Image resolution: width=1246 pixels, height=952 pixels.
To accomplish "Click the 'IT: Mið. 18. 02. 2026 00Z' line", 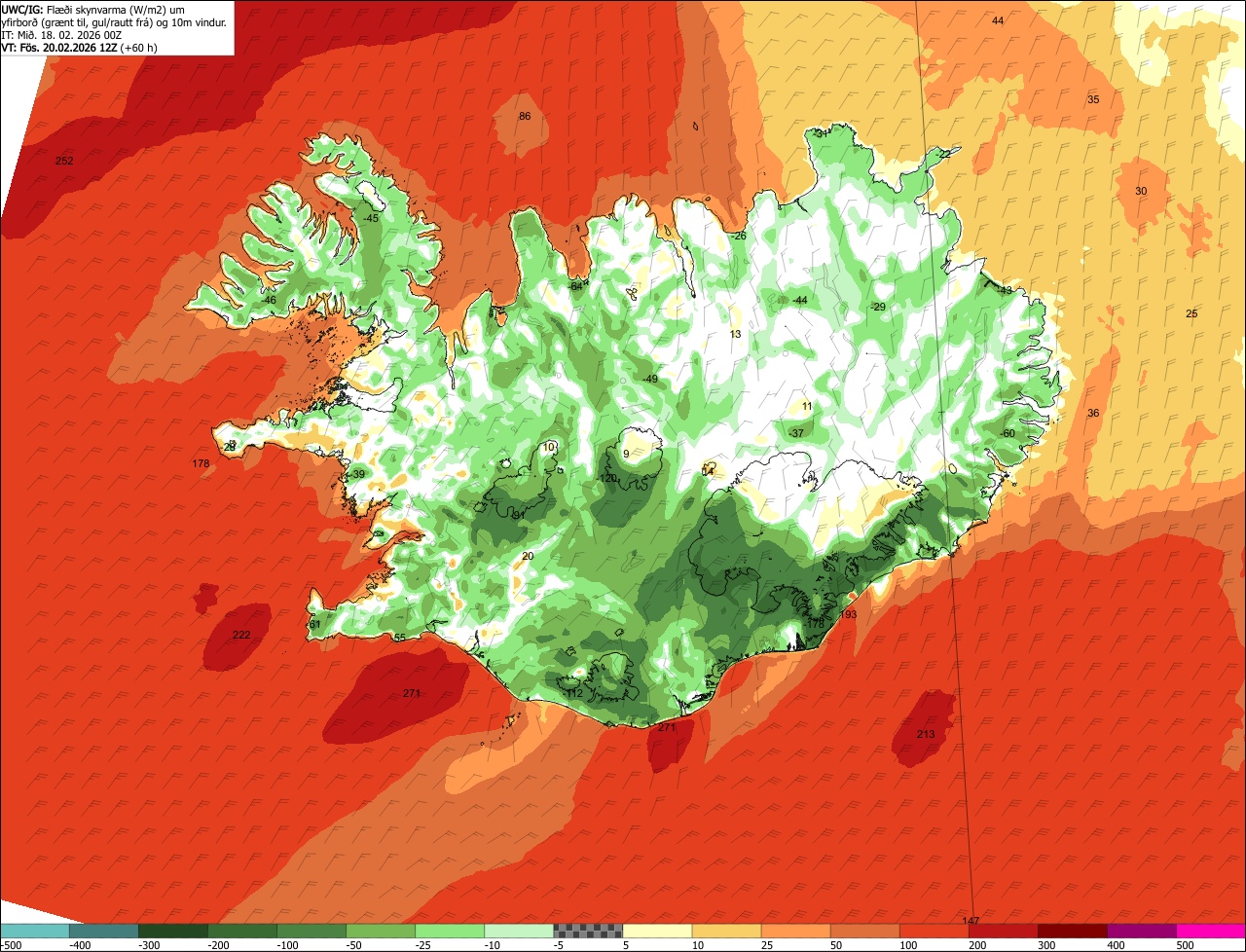I will coord(63,34).
